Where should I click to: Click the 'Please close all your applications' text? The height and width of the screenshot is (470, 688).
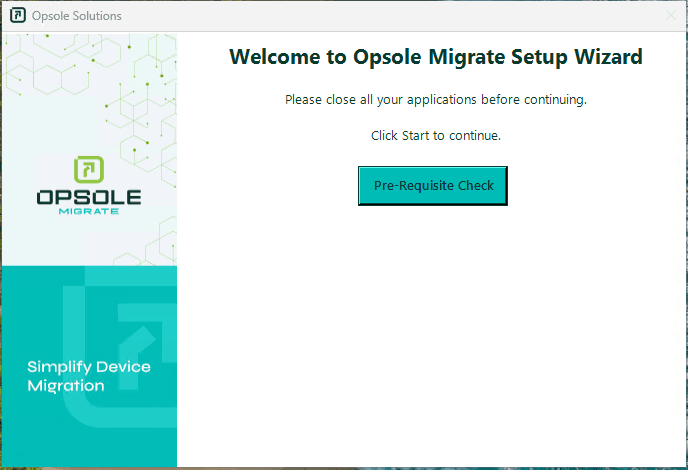(x=435, y=100)
